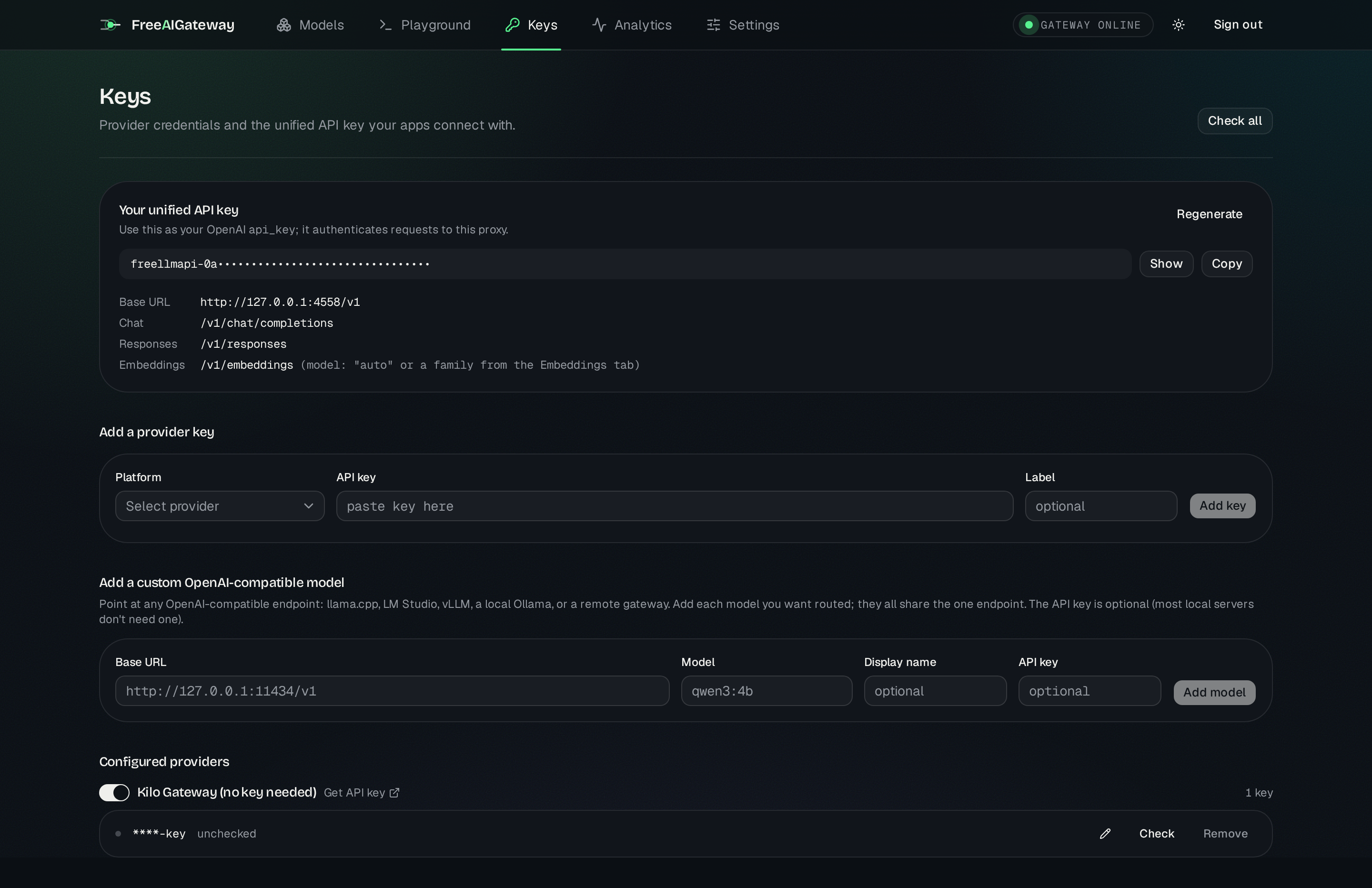Focus the paste key here field
Screen dimensions: 1372x888
(x=675, y=506)
